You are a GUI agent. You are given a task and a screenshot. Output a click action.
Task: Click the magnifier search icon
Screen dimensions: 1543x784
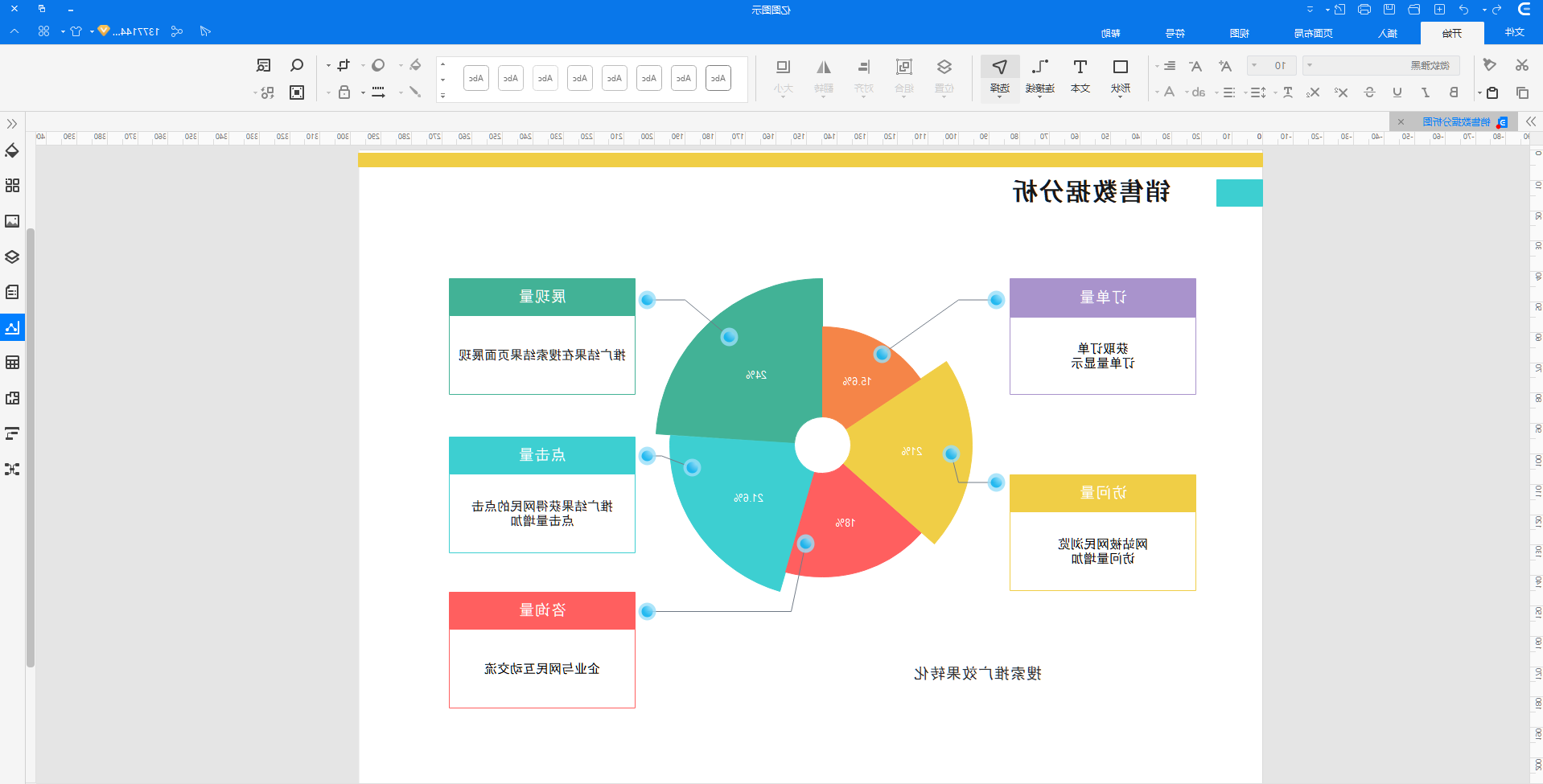coord(297,65)
